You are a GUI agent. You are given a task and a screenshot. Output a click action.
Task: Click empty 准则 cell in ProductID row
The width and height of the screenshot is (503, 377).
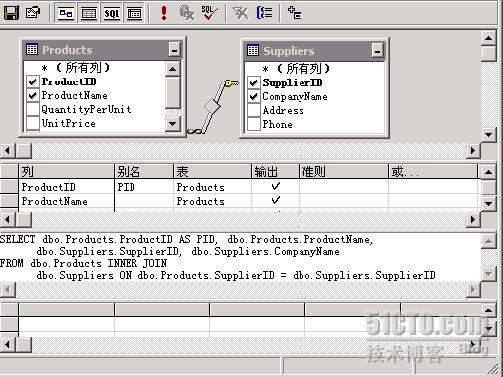344,187
